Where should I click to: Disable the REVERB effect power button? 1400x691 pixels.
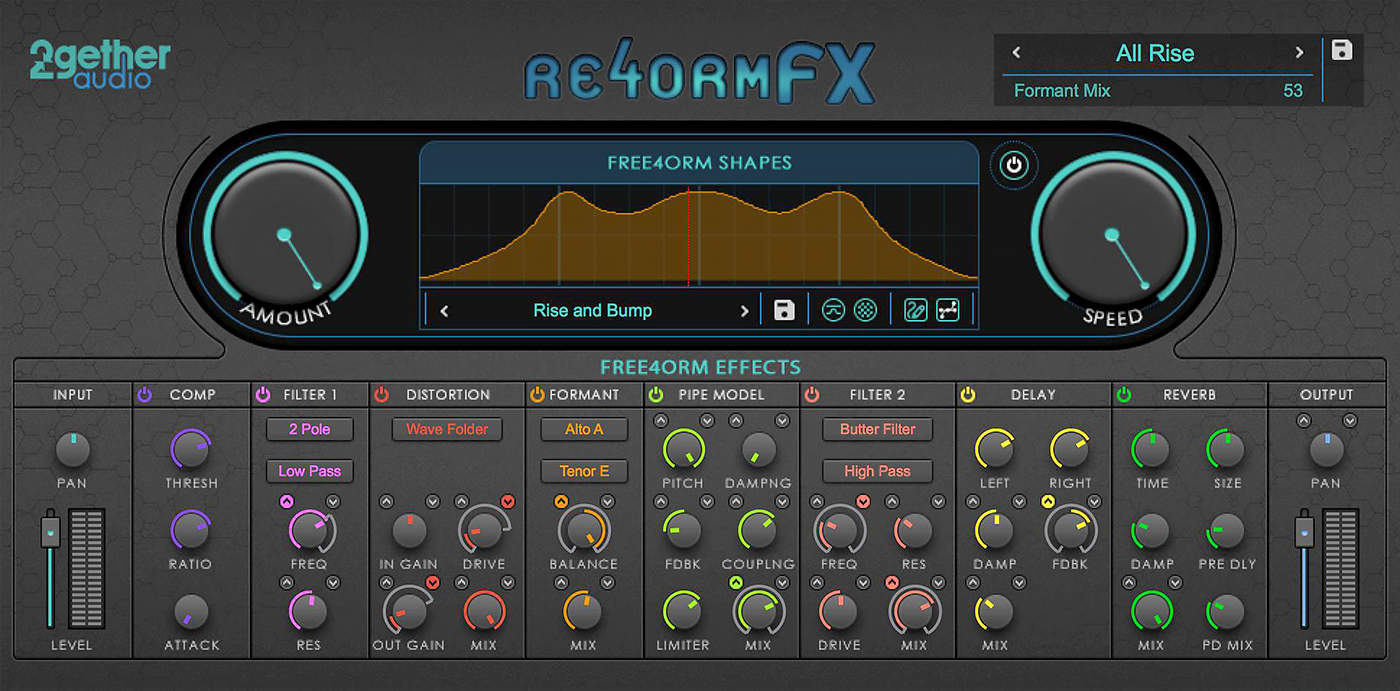point(1124,395)
